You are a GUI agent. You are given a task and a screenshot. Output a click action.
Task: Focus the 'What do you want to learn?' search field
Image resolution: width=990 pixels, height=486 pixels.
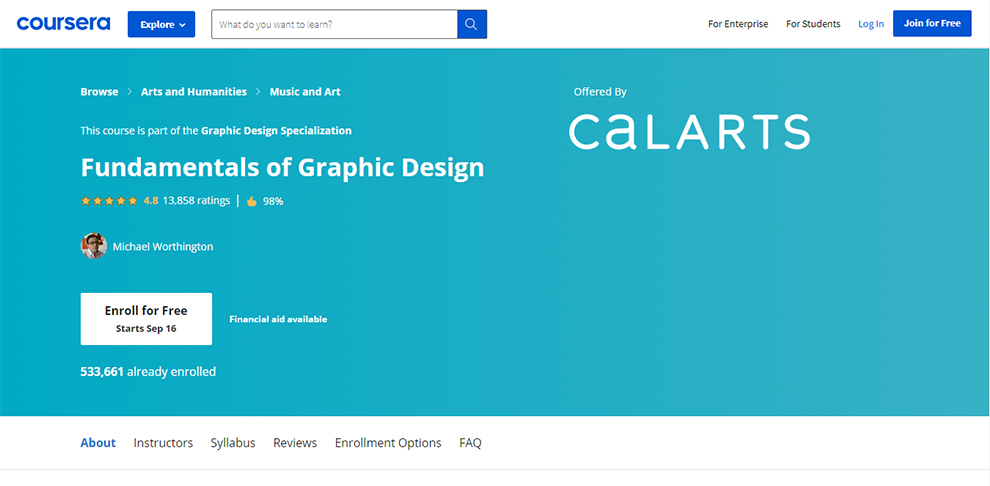334,25
